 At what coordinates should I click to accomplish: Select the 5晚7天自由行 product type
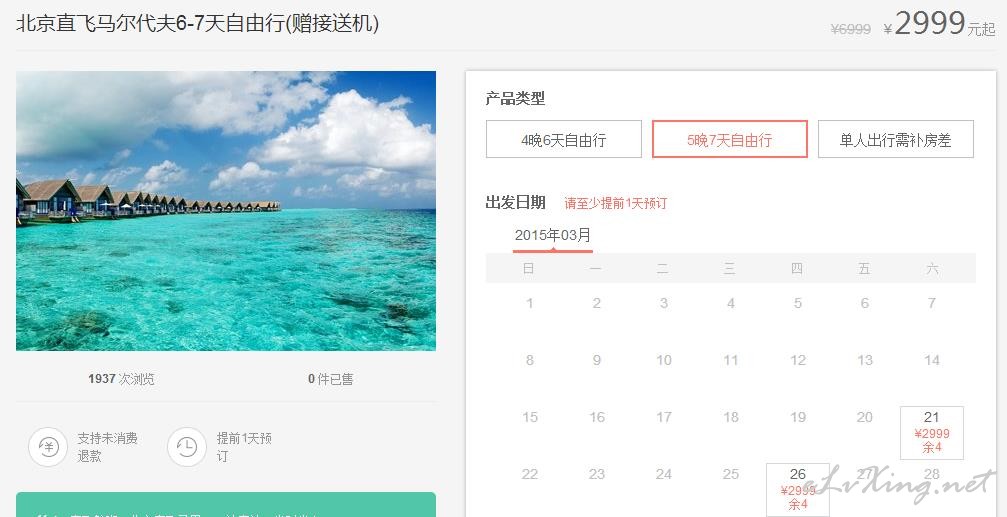(730, 139)
